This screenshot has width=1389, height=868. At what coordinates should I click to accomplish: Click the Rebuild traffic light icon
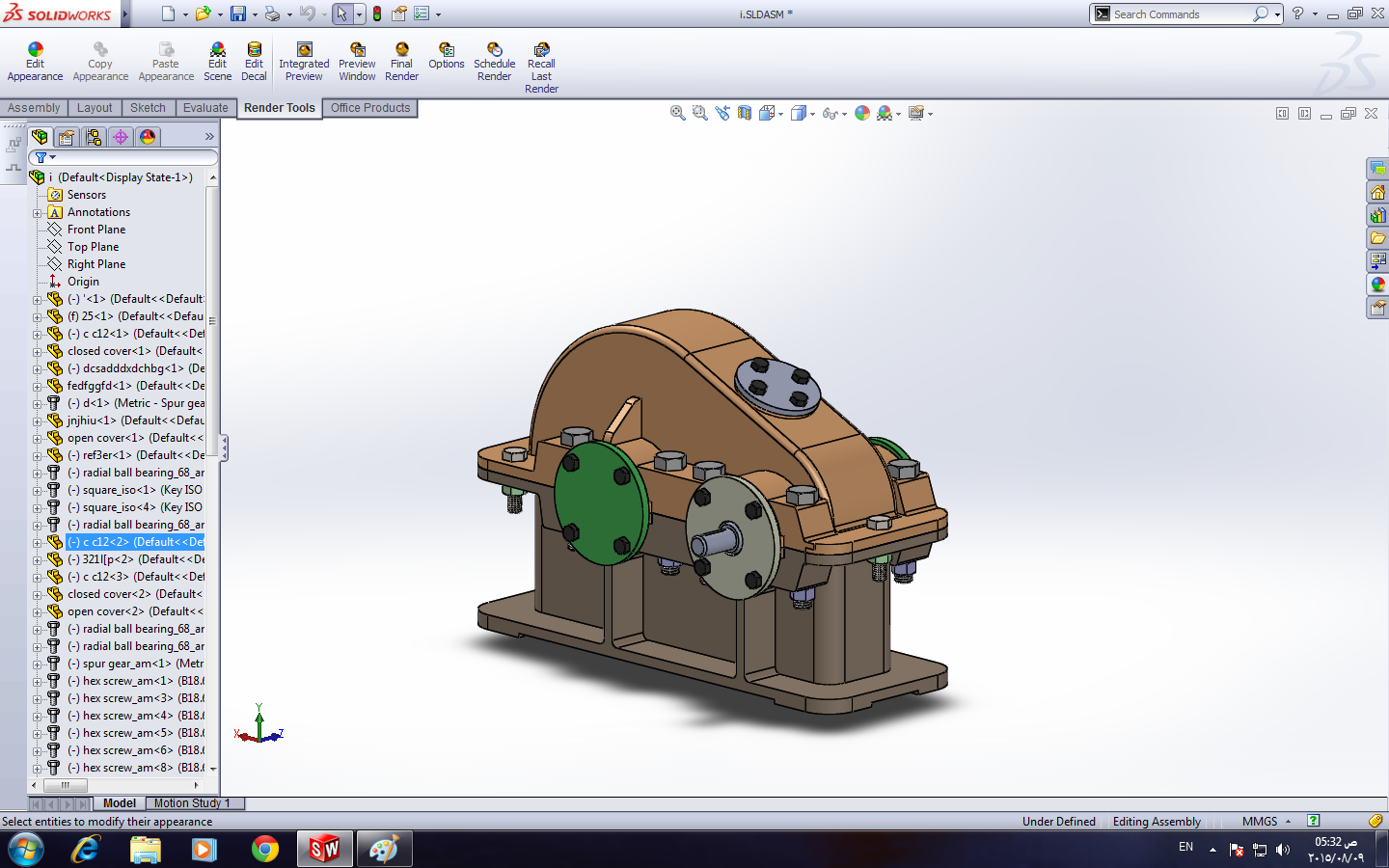377,14
